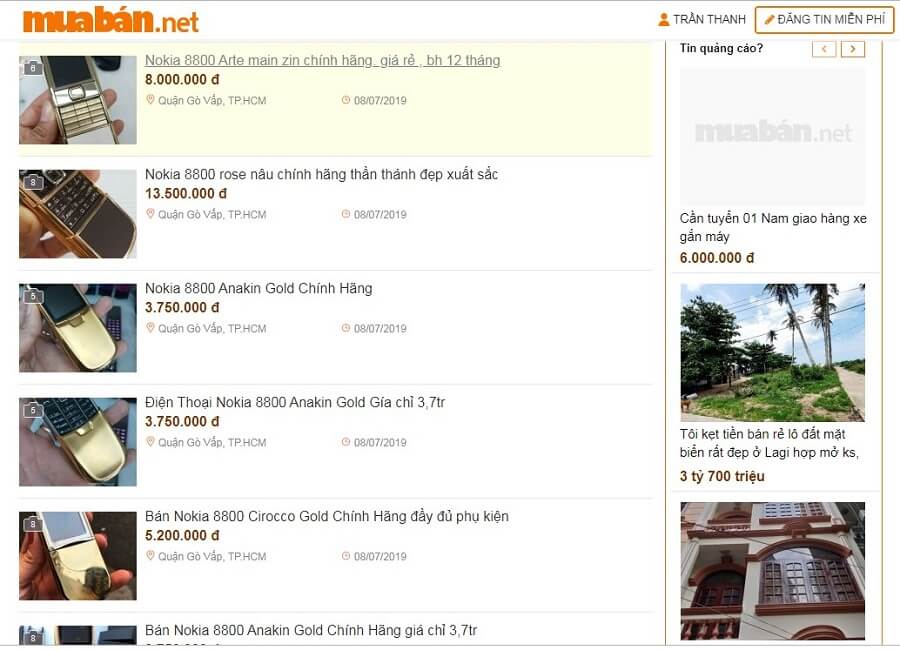Click the Nokia 8800 rose nâu thumbnail
900x650 pixels.
77,214
